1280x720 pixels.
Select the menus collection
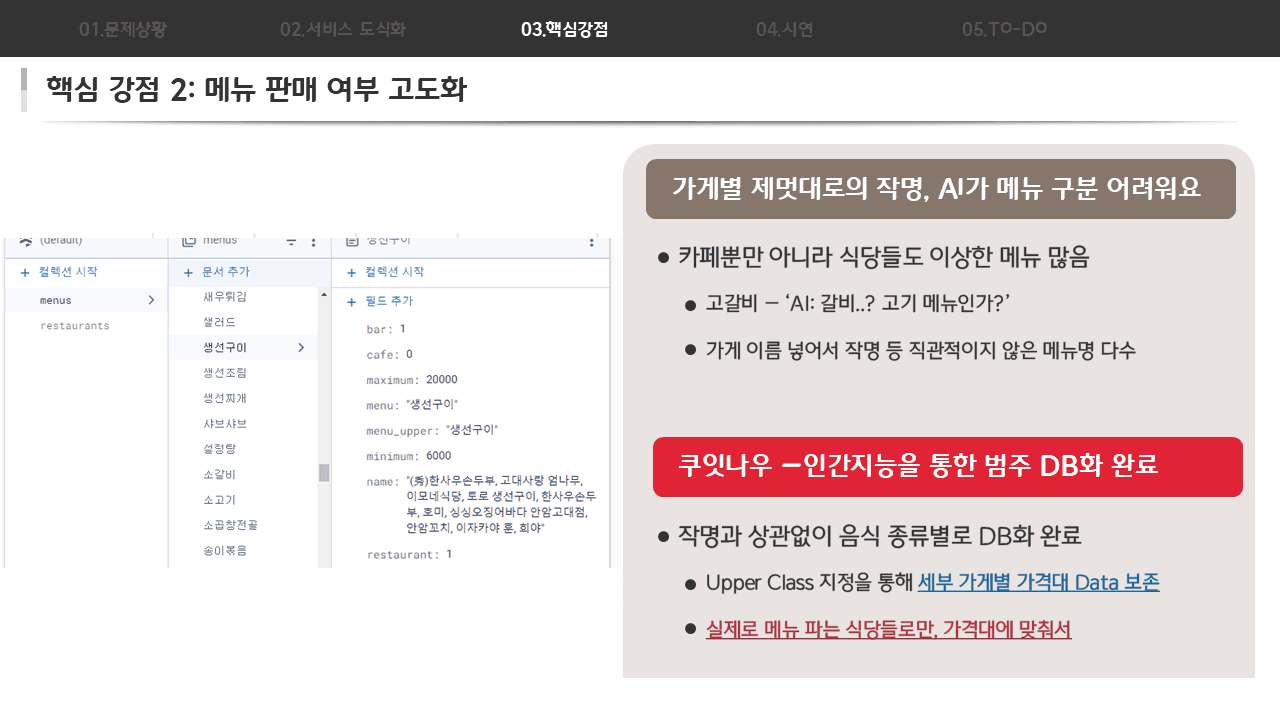pos(87,300)
